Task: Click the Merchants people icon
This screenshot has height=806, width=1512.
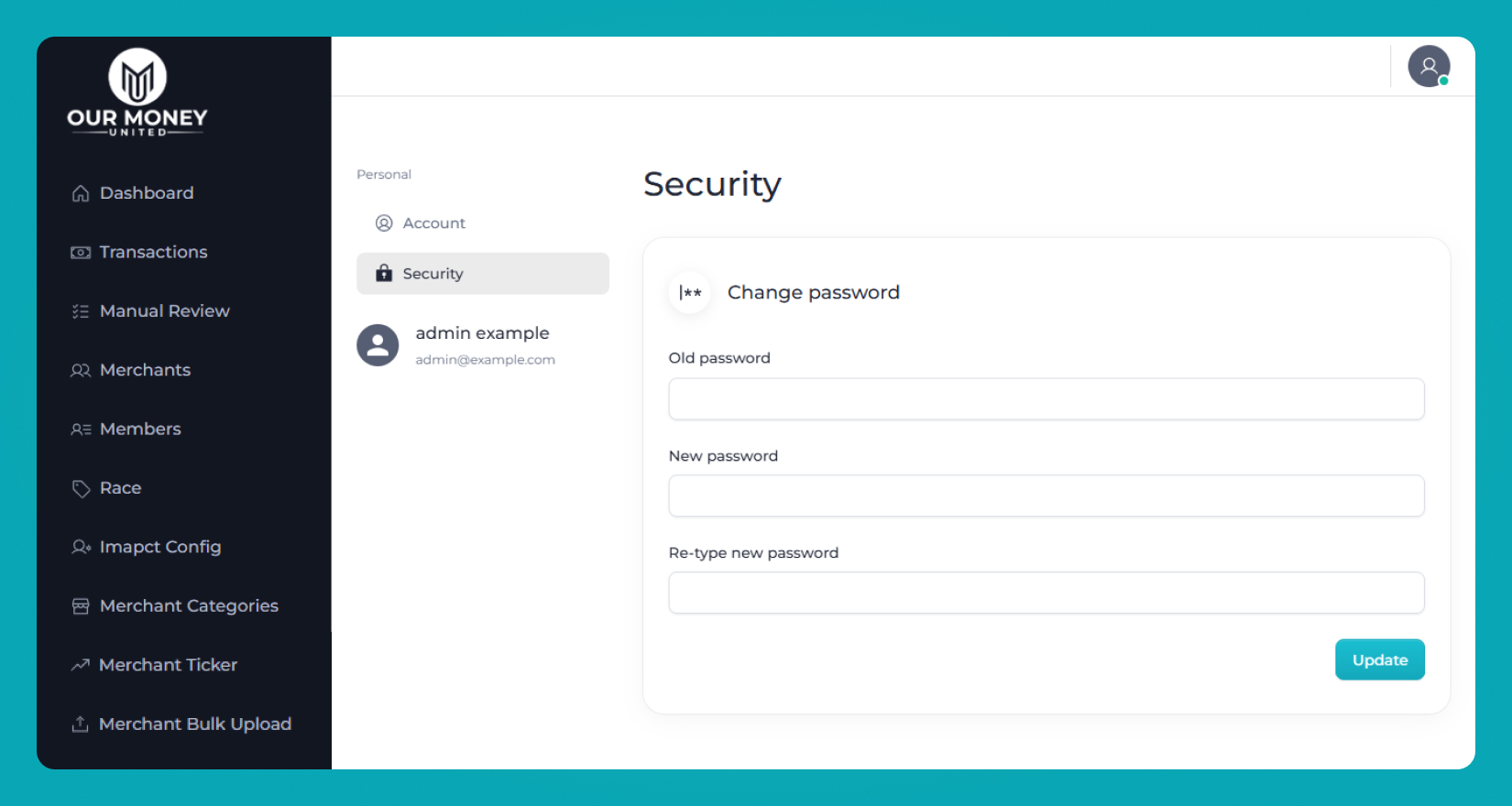Action: point(81,371)
